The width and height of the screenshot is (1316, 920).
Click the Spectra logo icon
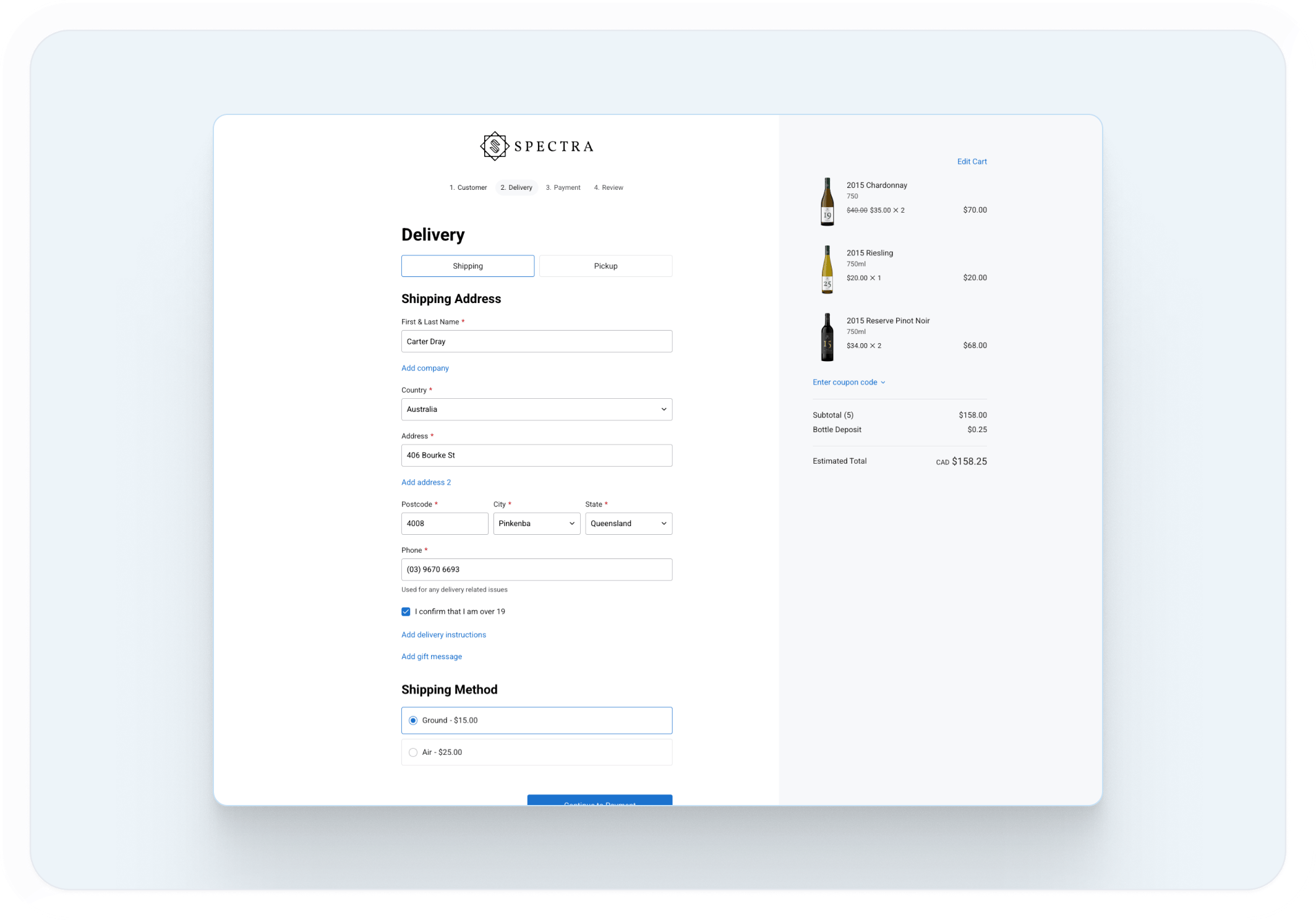point(494,147)
